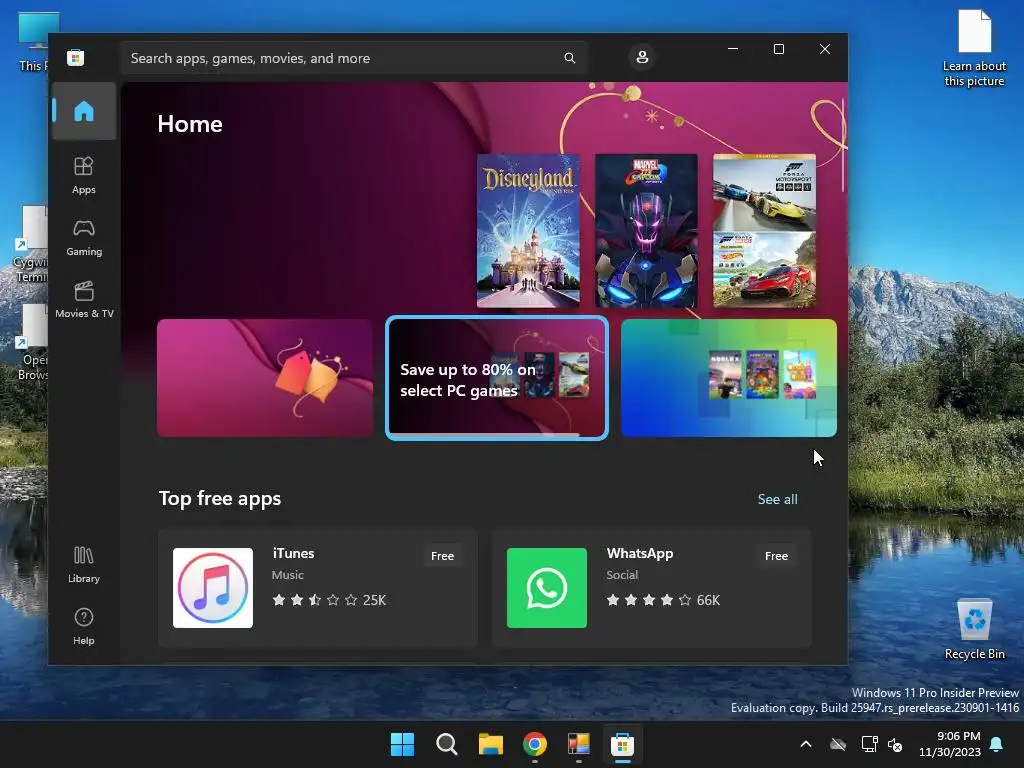
Task: Open the iTunes app icon
Action: click(213, 588)
